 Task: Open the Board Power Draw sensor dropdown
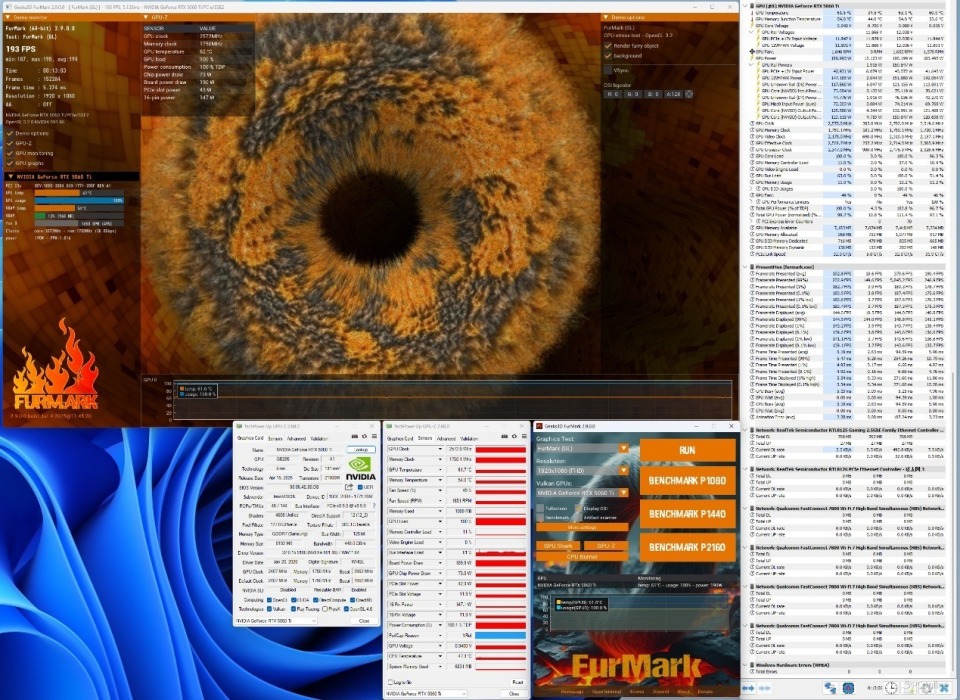[440, 563]
